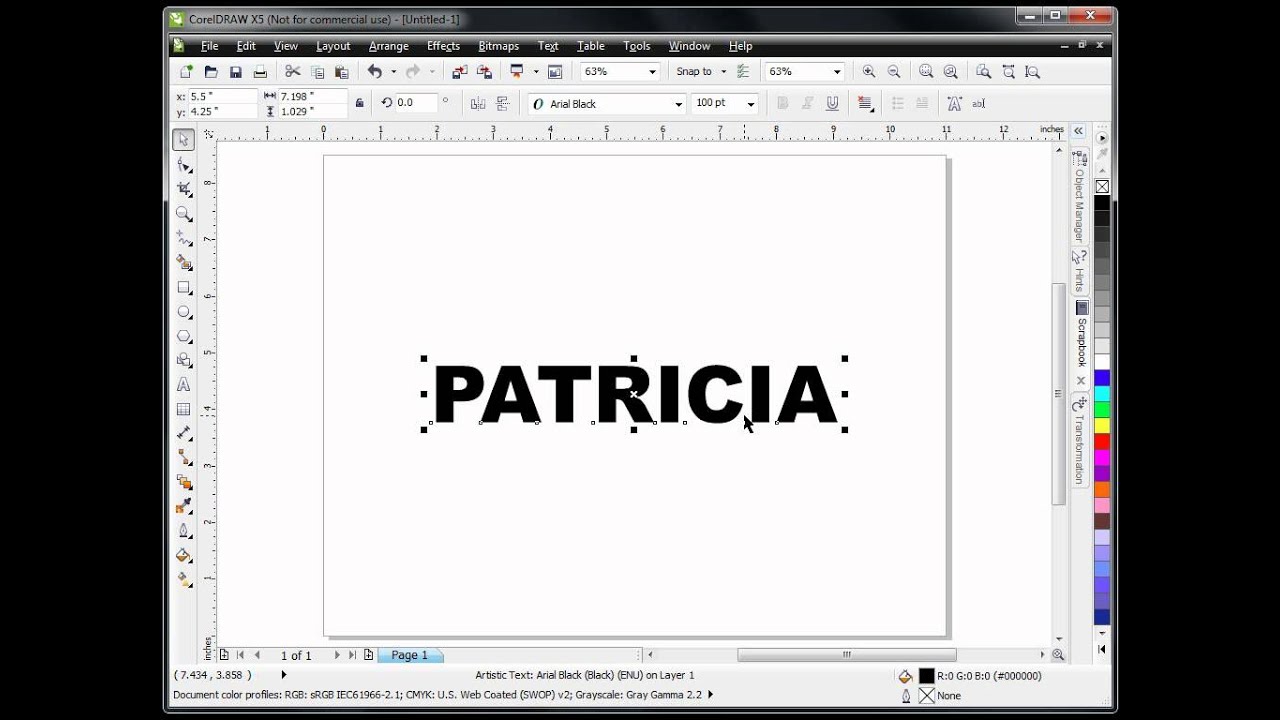
Task: Select the Blend interactive tool
Action: pyautogui.click(x=184, y=482)
